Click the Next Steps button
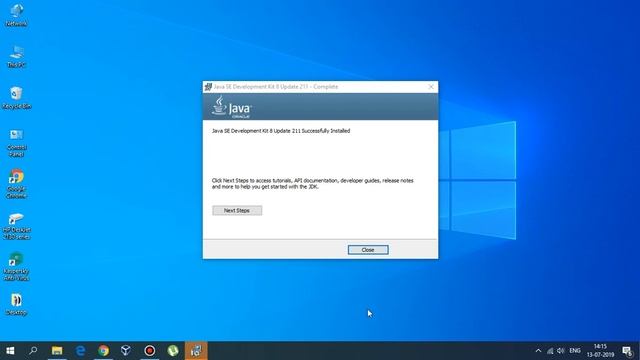The height and width of the screenshot is (360, 640). point(237,210)
